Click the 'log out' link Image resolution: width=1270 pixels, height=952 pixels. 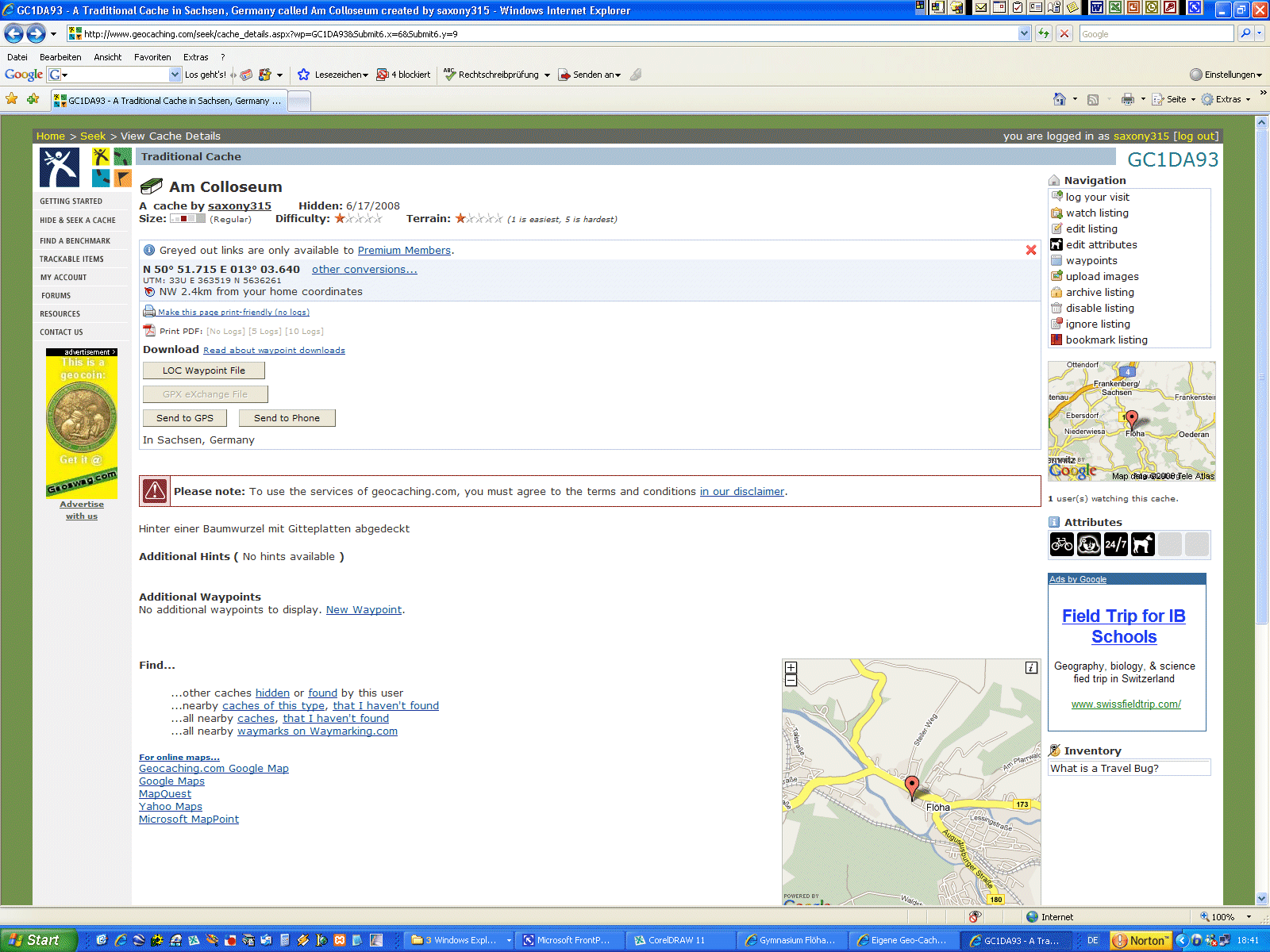[1196, 136]
